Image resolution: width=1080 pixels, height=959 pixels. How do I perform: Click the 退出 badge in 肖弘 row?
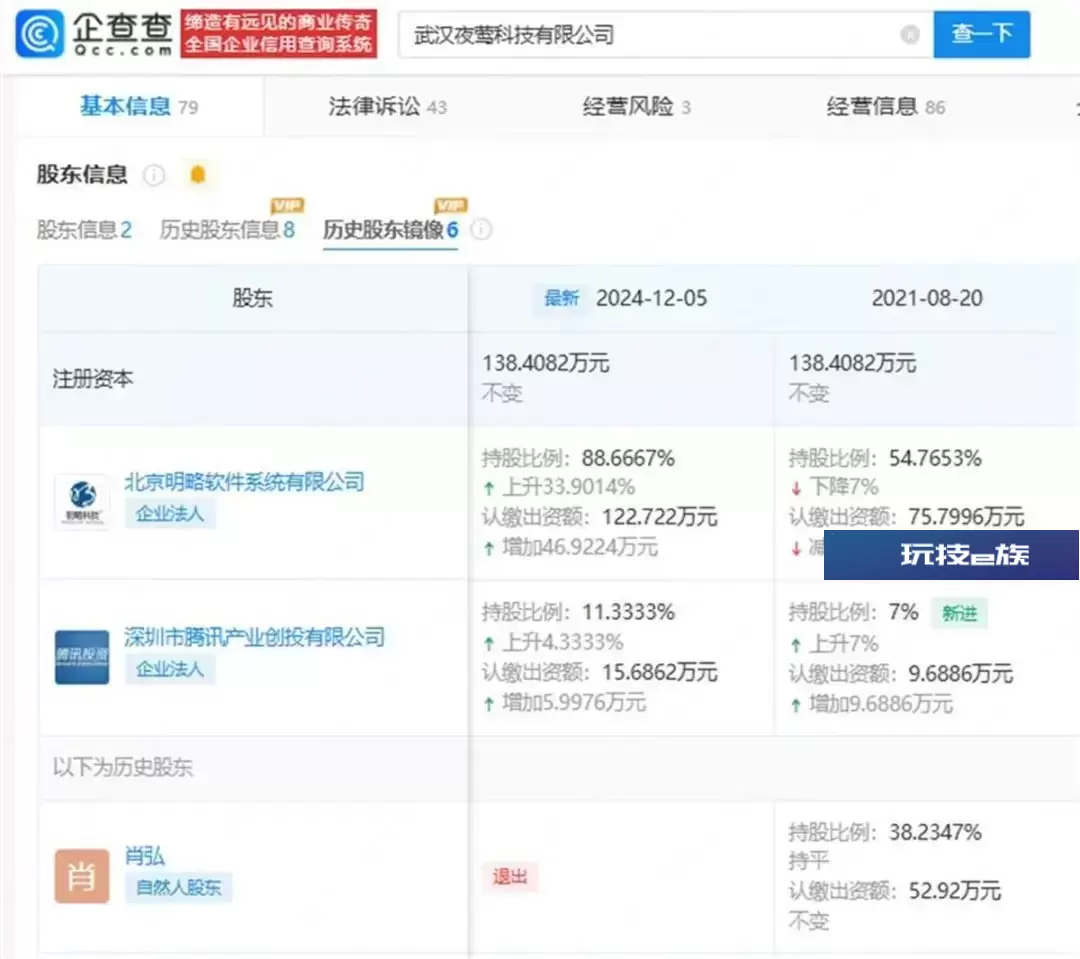point(510,876)
